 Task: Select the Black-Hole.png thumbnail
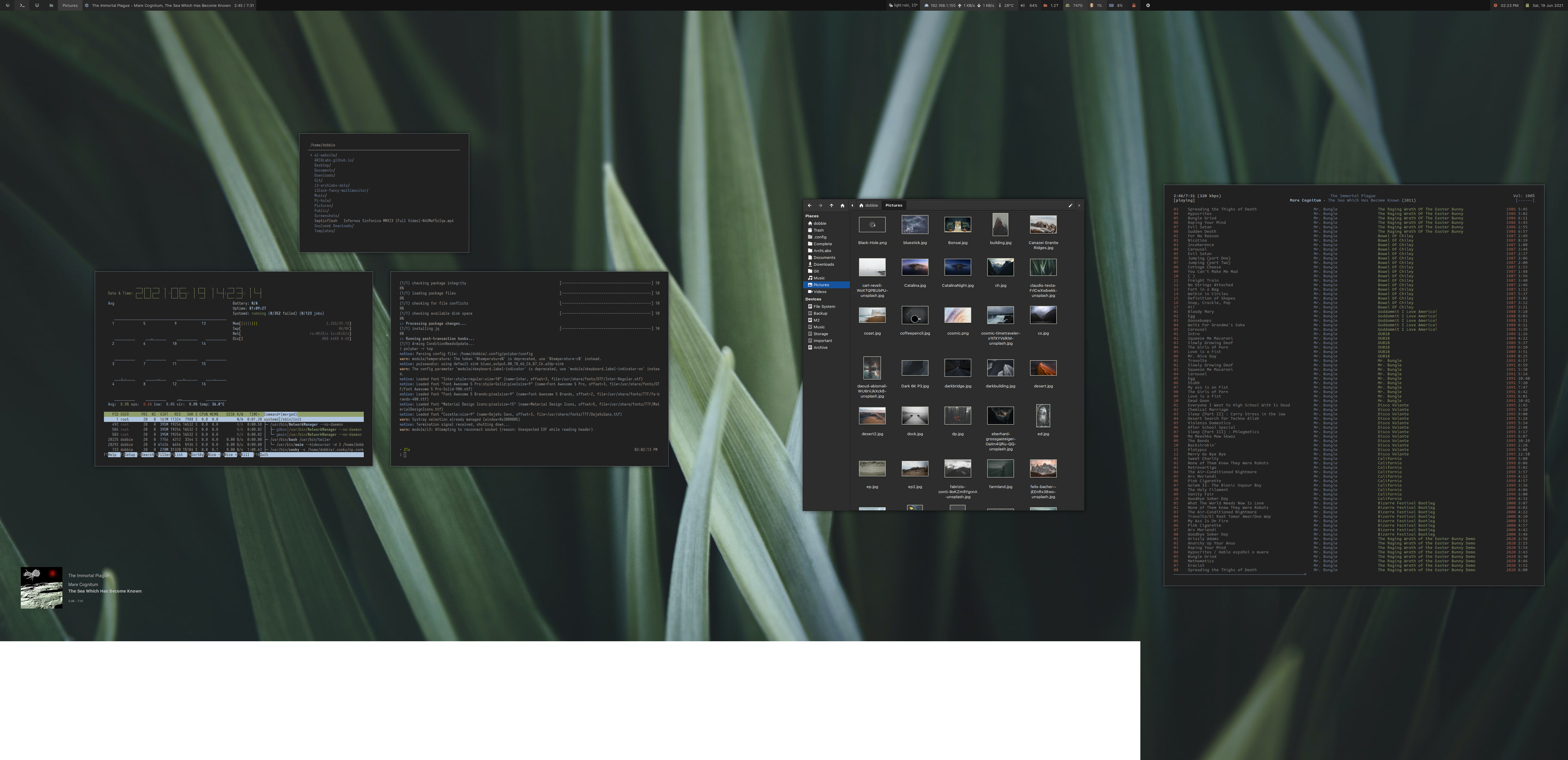[872, 224]
